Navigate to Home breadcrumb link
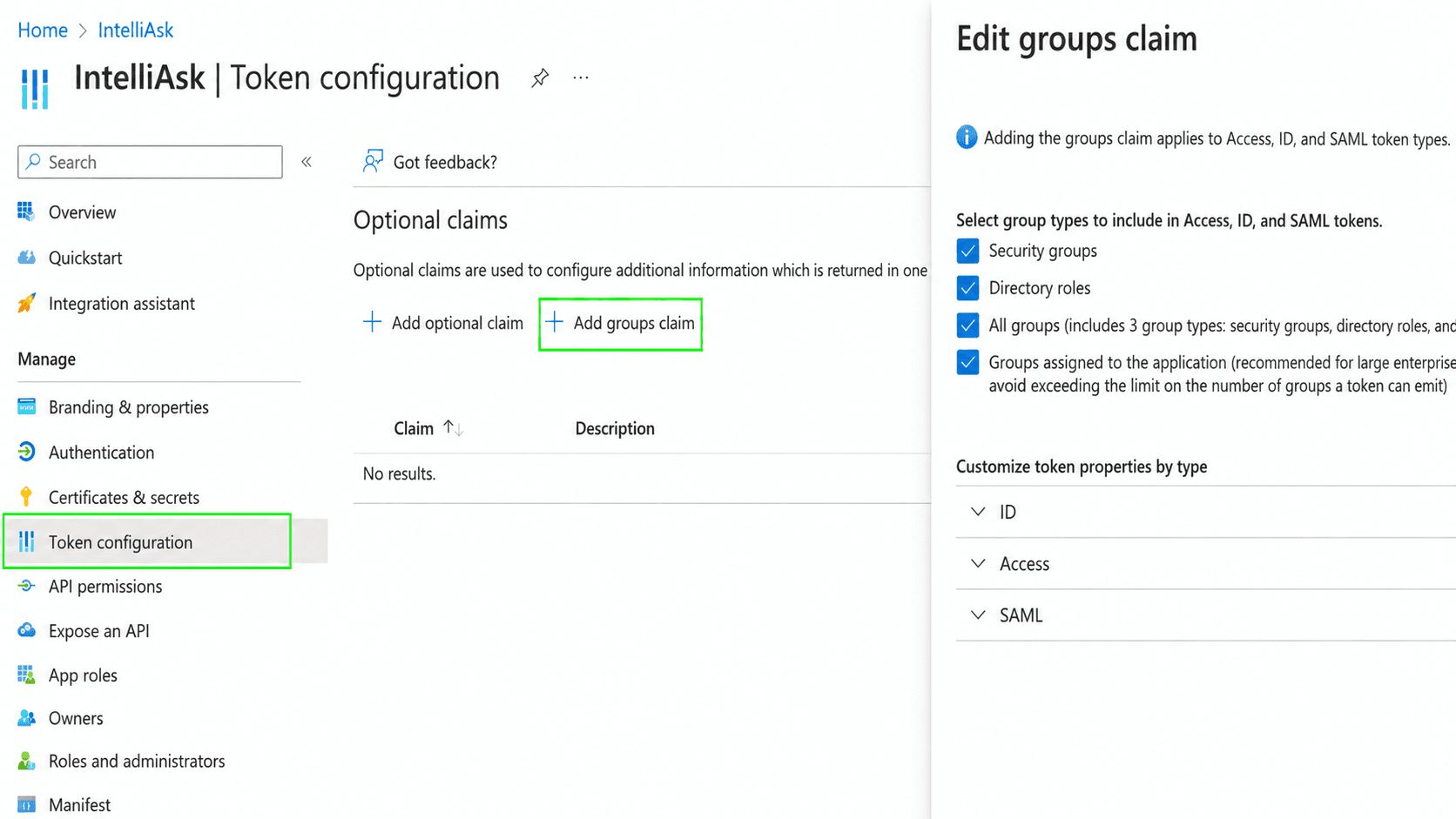Image resolution: width=1456 pixels, height=819 pixels. click(43, 30)
